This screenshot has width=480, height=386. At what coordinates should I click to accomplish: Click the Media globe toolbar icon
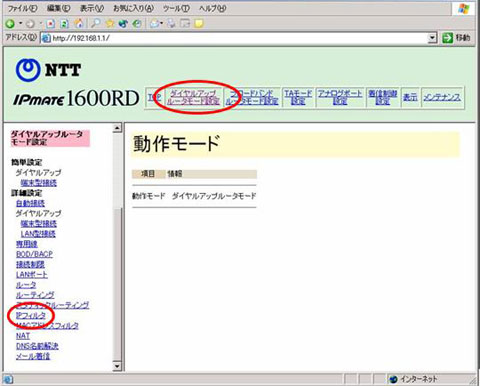(123, 24)
